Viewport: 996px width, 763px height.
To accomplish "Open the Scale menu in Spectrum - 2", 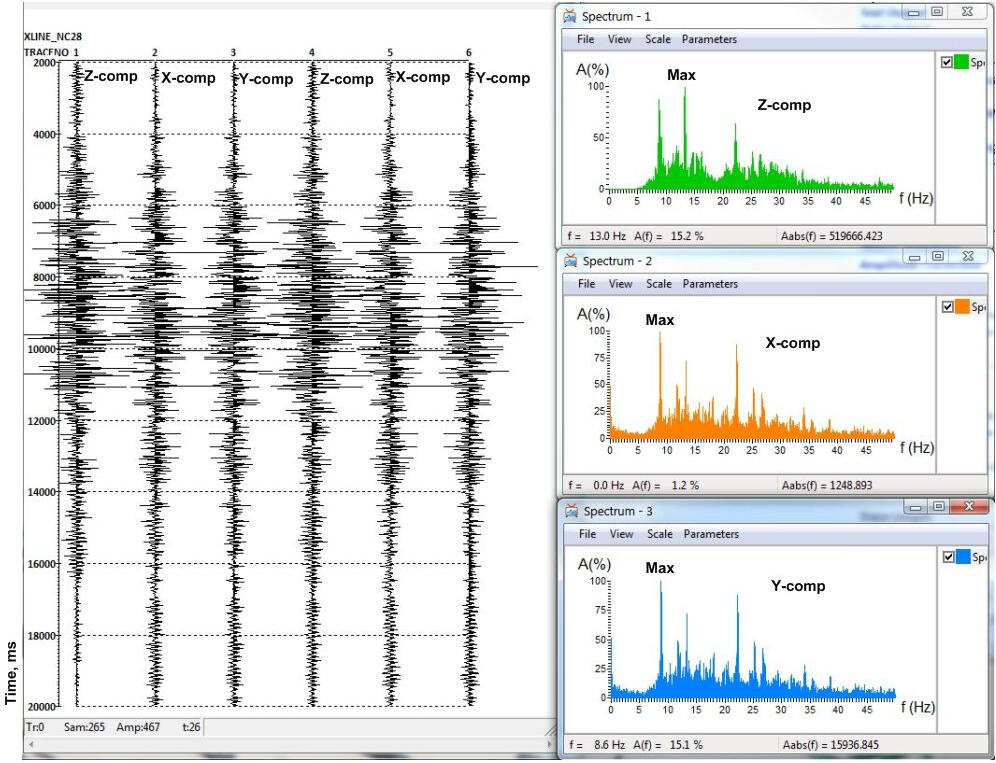I will 659,284.
